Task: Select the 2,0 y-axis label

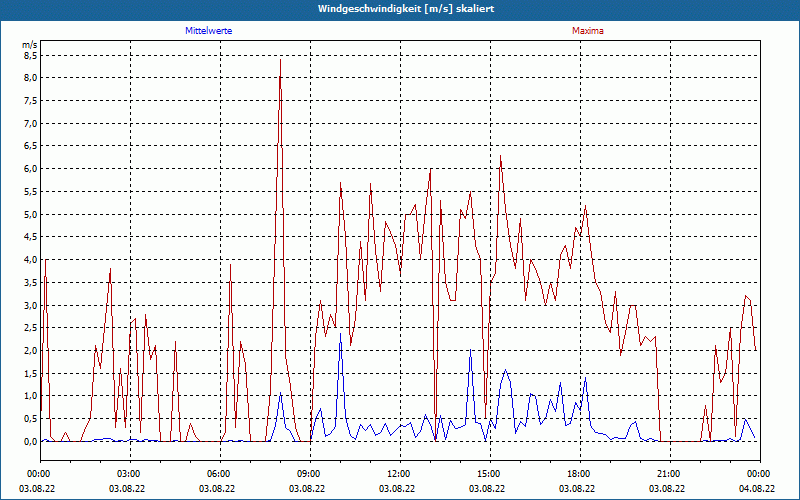Action: (31, 351)
